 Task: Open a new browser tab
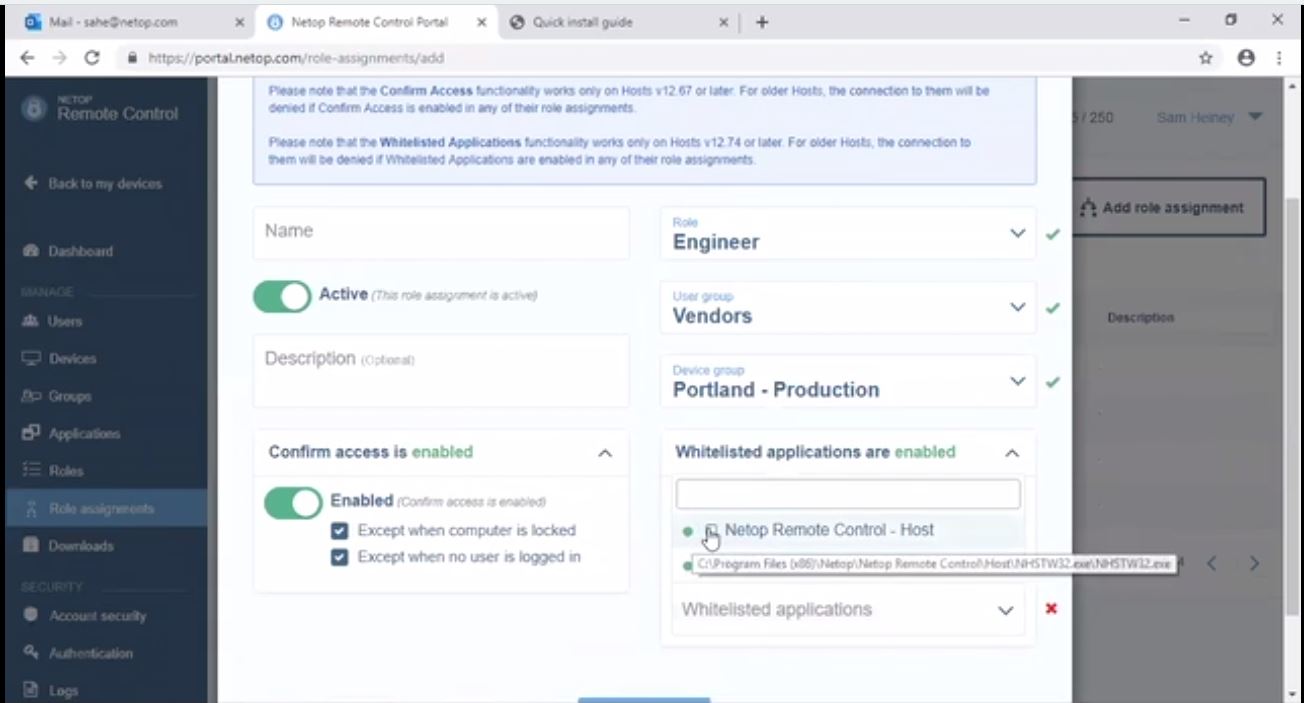(x=762, y=22)
